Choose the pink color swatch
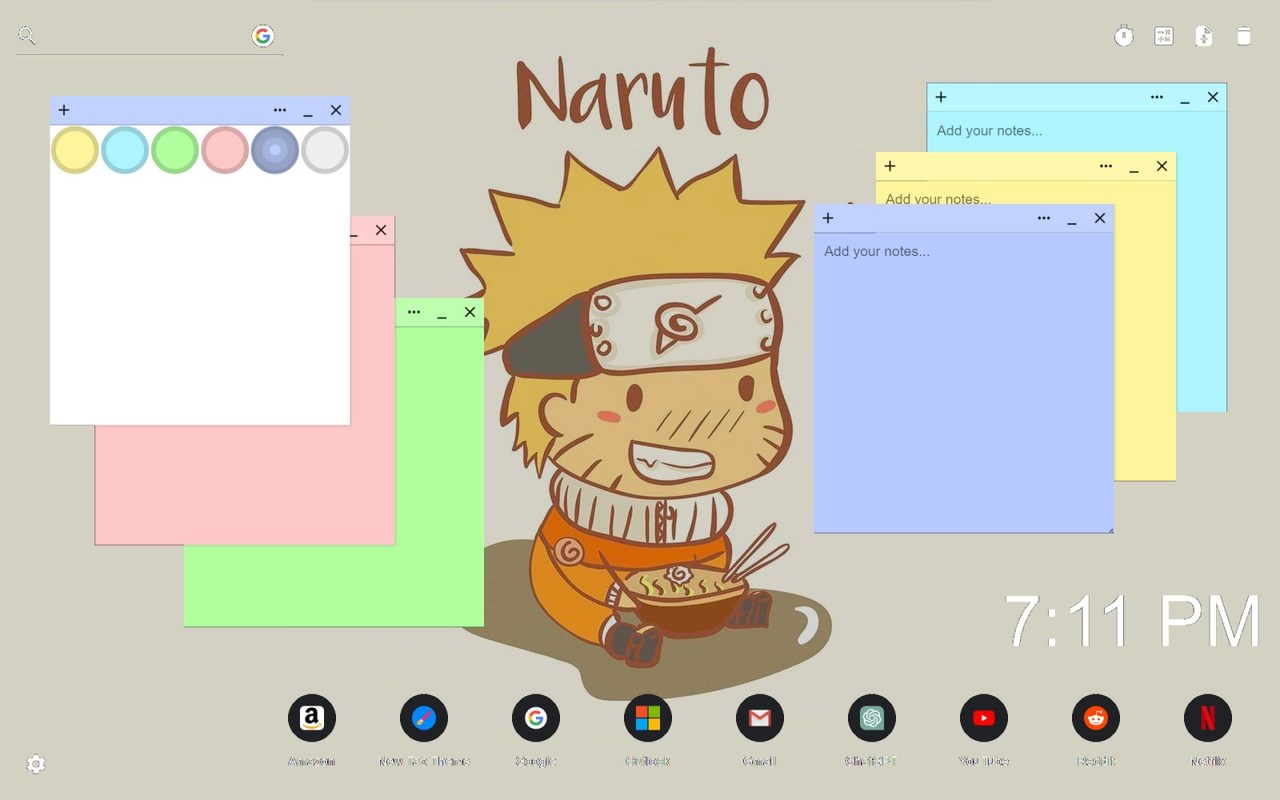The image size is (1280, 800). 225,150
